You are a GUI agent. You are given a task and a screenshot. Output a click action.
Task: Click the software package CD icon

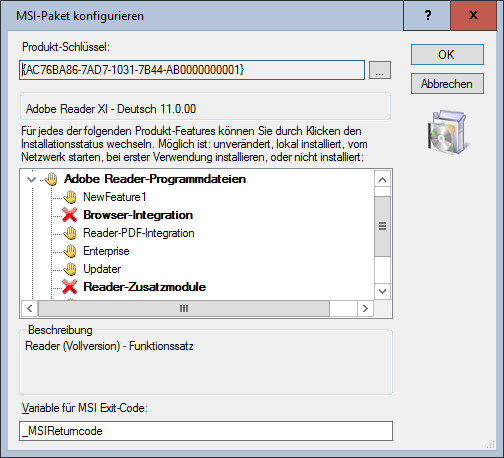point(447,132)
